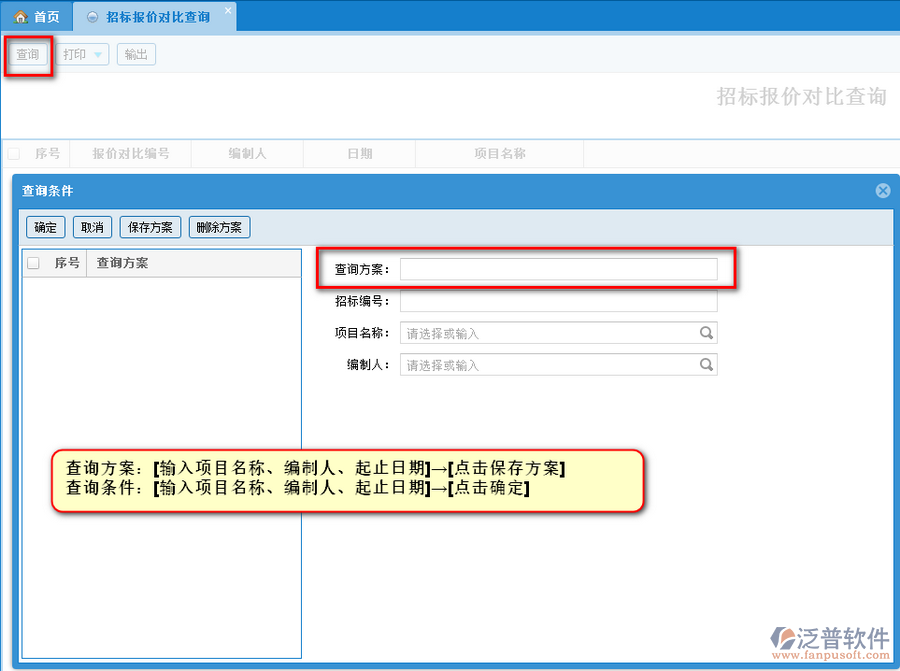Screen dimensions: 900x671
Task: Click the 删除方案 button
Action: click(x=219, y=227)
